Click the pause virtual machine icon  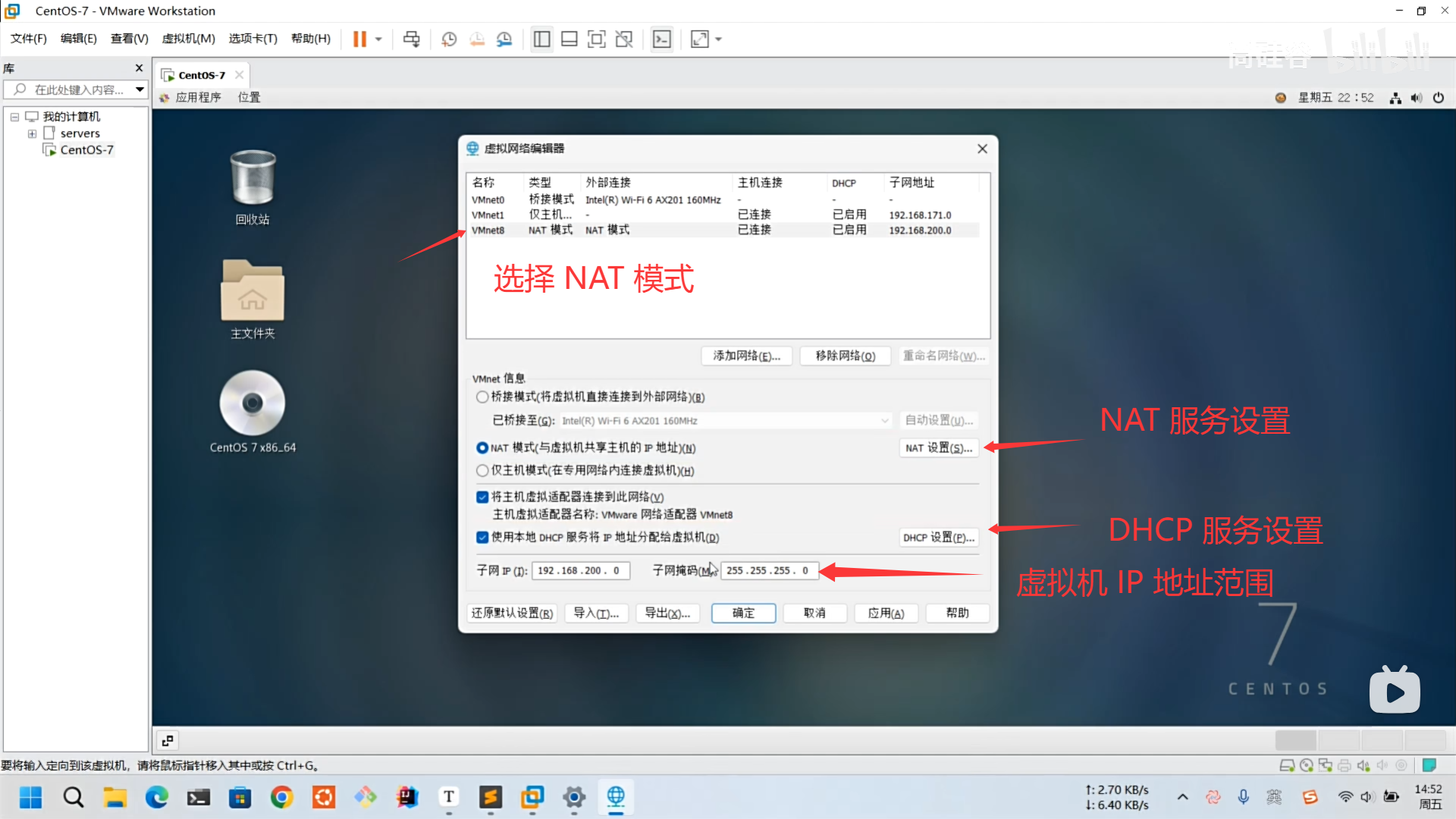pos(359,39)
